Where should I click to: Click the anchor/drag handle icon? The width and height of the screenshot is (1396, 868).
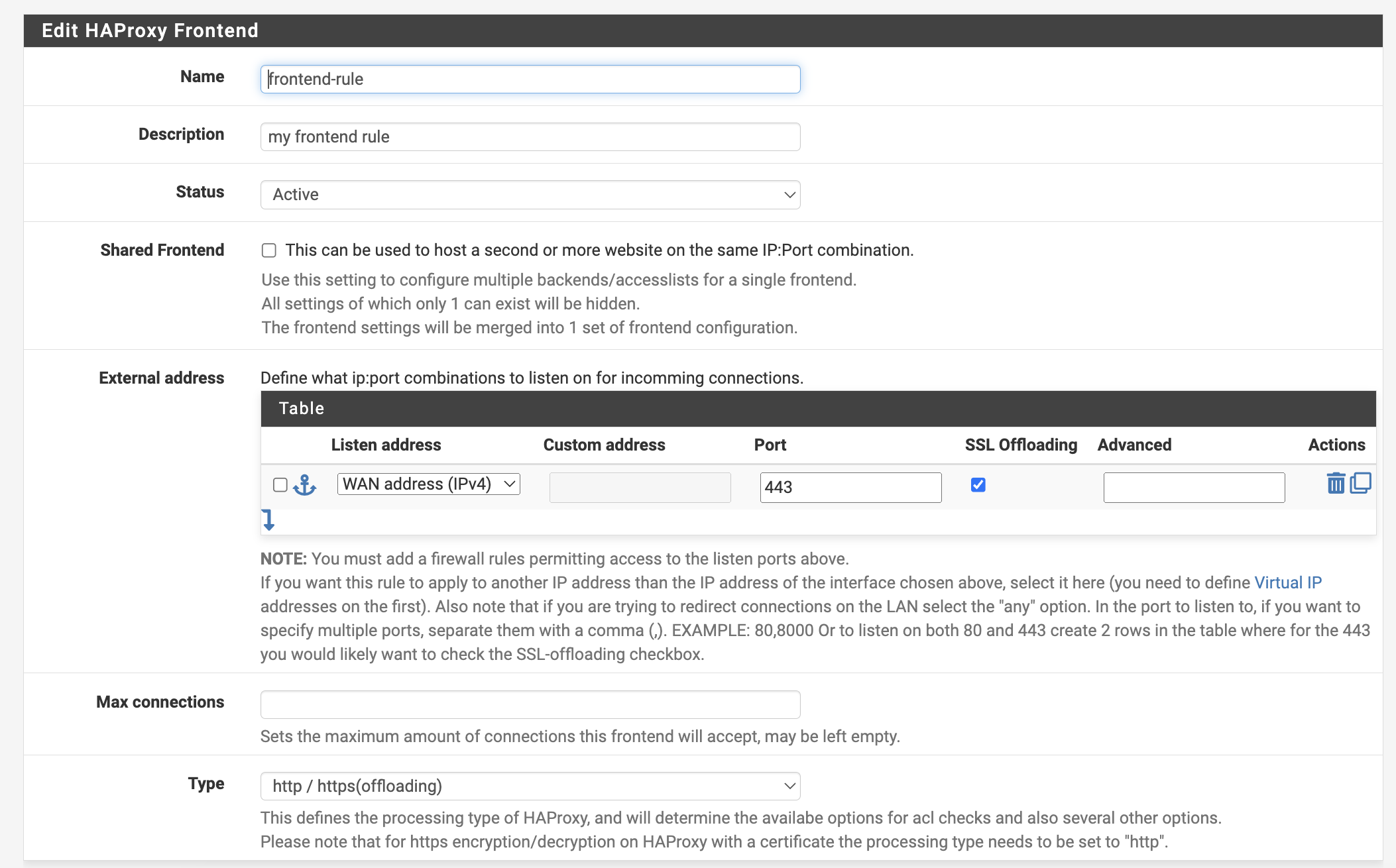click(305, 485)
